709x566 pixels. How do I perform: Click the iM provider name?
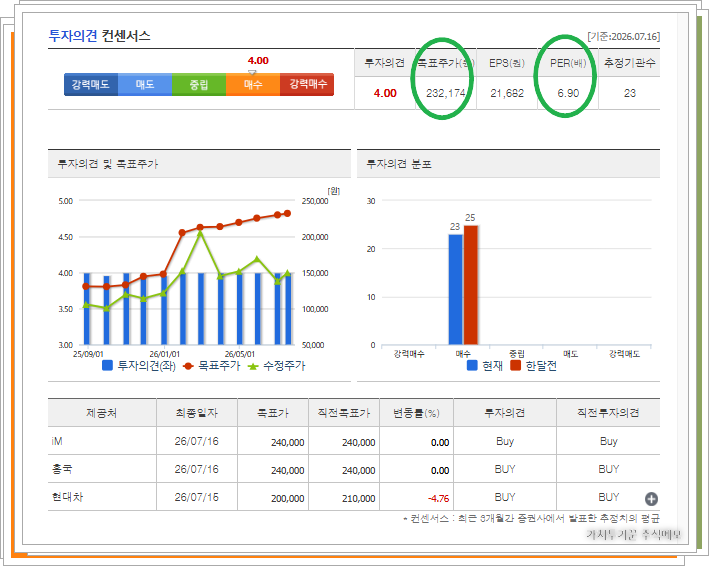(57, 441)
